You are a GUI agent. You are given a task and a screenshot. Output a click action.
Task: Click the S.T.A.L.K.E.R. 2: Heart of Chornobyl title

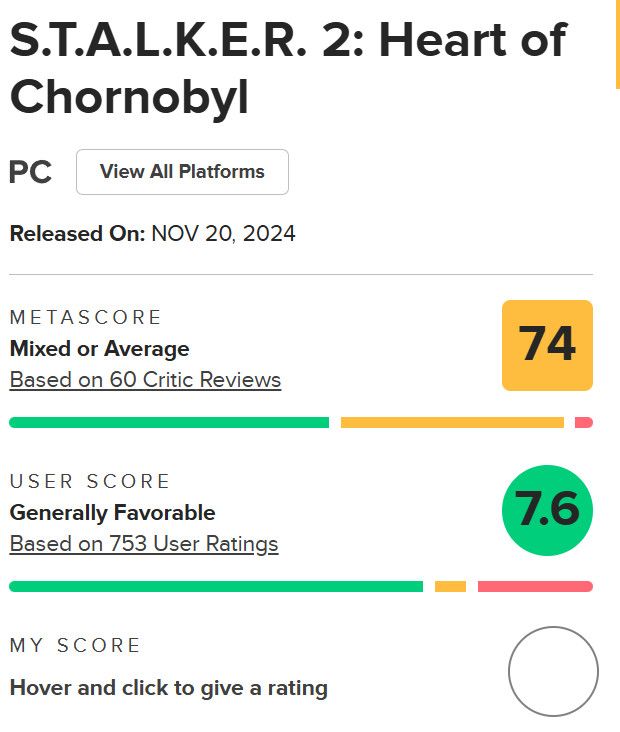click(x=287, y=68)
